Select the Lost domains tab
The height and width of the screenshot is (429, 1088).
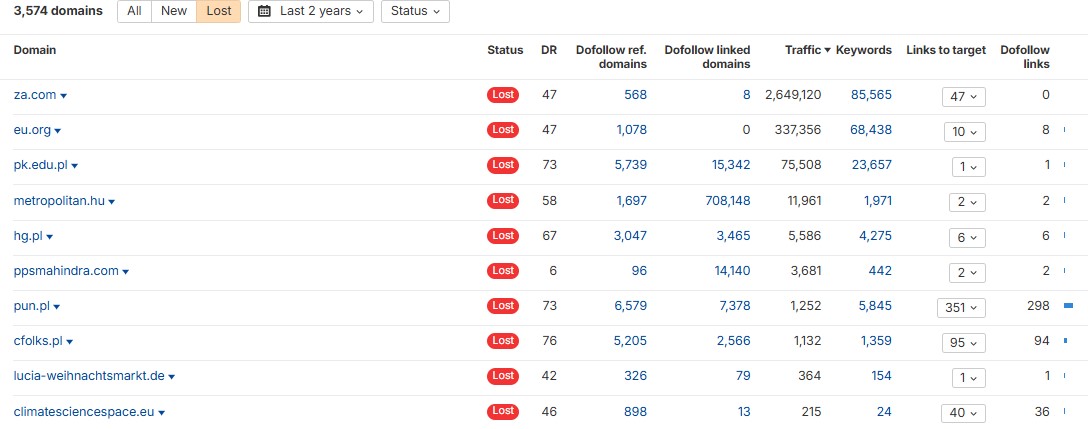tap(219, 11)
